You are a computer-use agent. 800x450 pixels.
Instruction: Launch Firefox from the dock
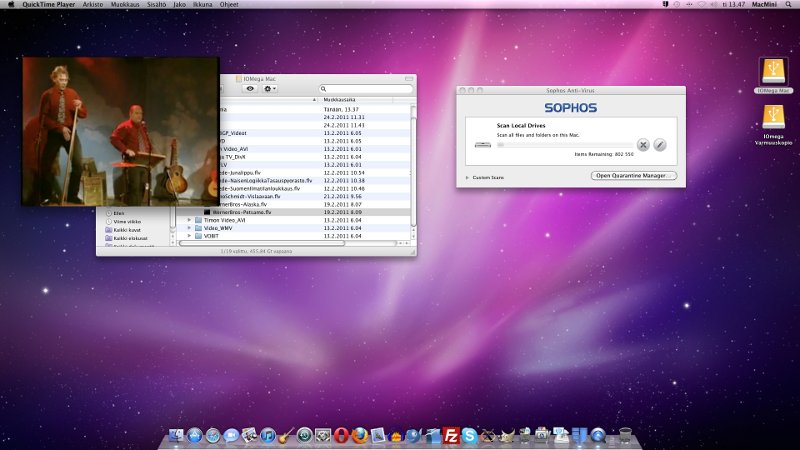[360, 435]
